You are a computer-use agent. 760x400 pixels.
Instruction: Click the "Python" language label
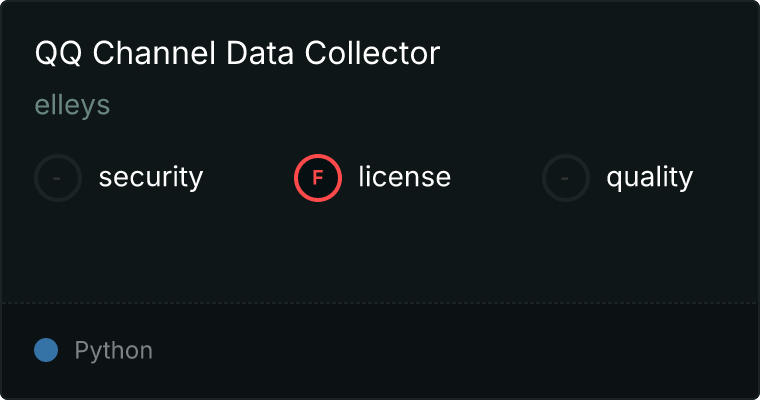(x=113, y=351)
